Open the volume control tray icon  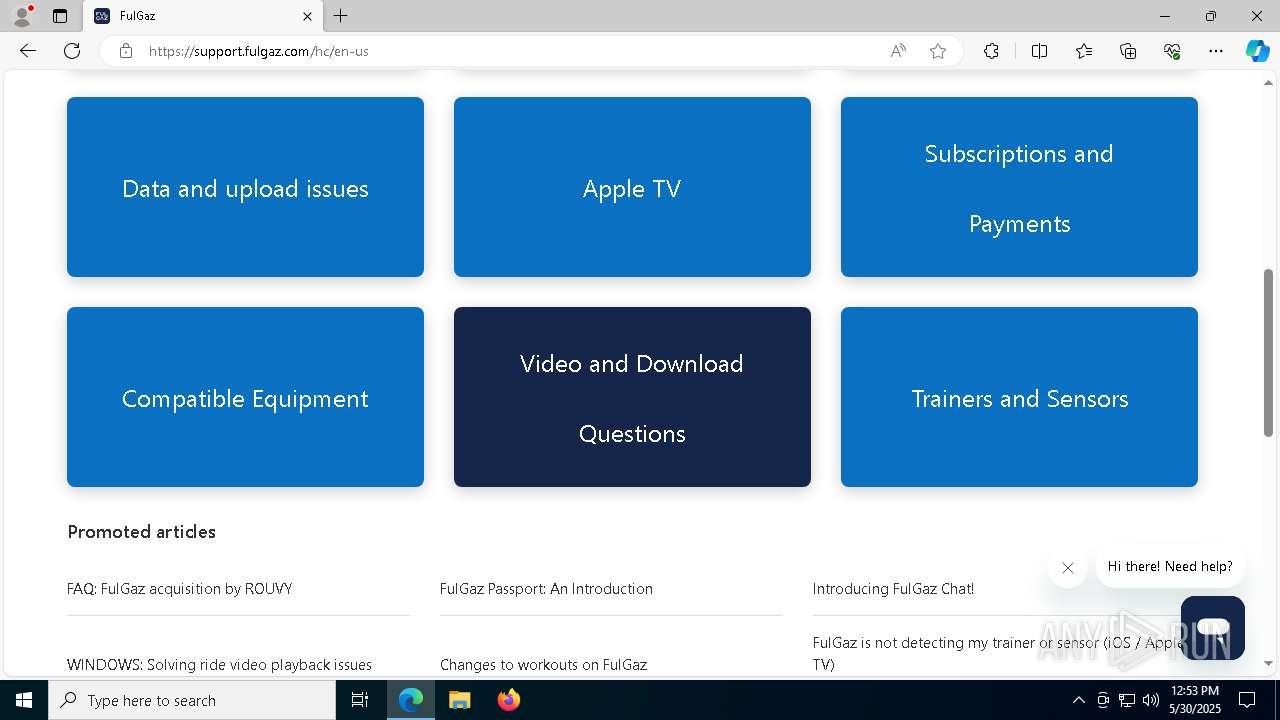(x=1151, y=700)
